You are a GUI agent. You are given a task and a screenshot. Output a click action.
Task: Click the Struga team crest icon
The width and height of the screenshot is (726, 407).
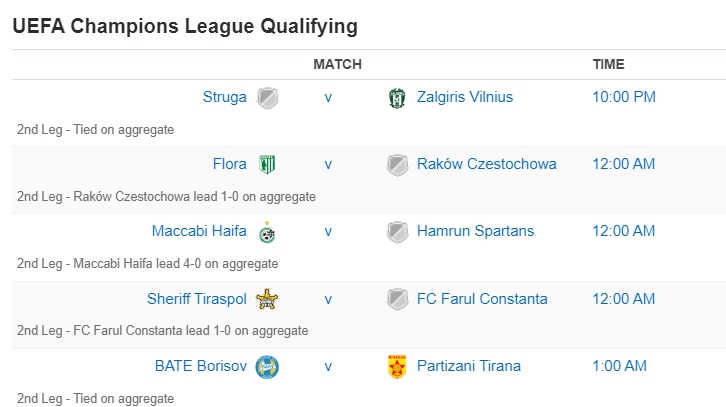267,98
